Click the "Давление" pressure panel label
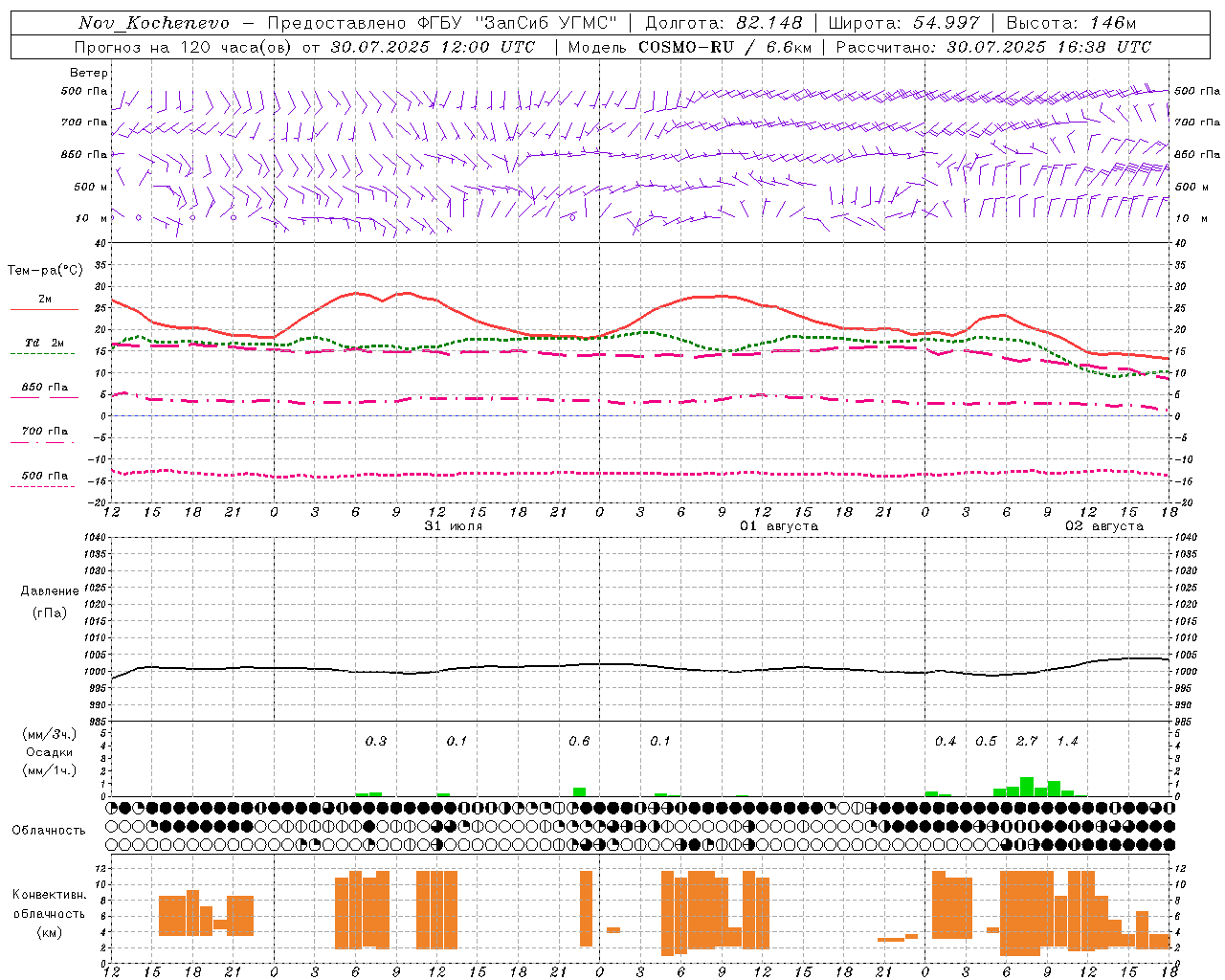The image size is (1225, 980). point(50,591)
